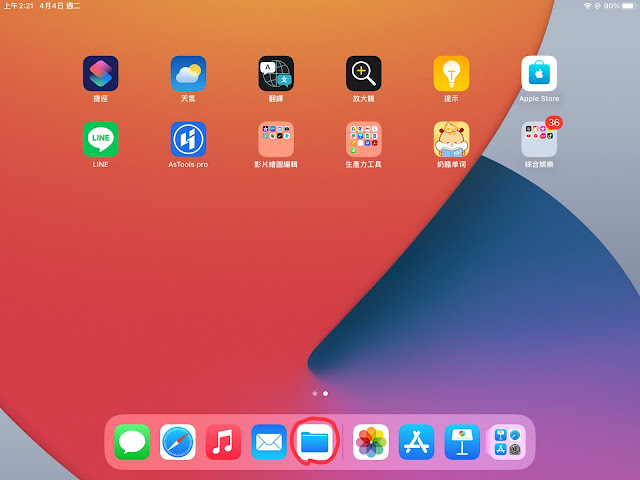Screen dimensions: 640x480
Task: Open Mail app in the dock
Action: 269,442
